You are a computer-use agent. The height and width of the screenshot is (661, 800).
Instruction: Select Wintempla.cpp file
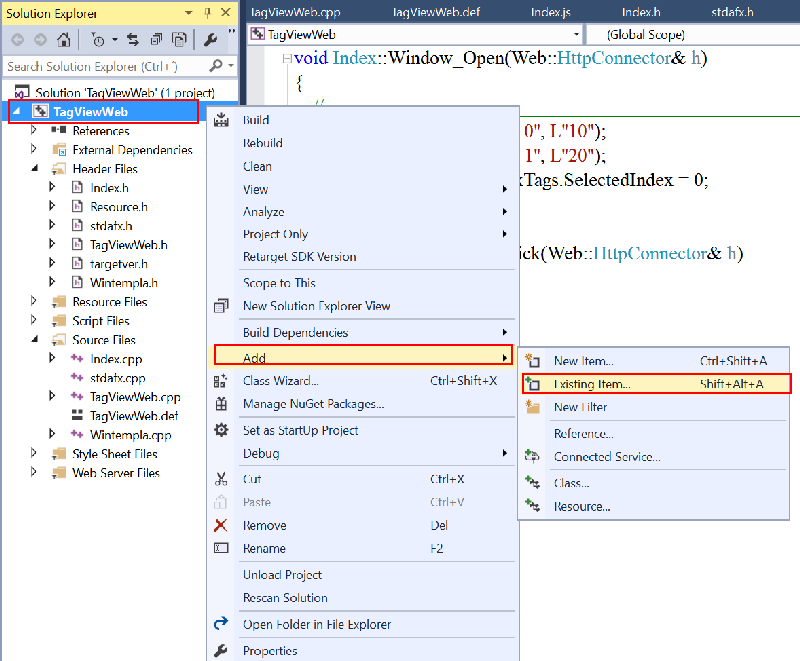coord(130,435)
